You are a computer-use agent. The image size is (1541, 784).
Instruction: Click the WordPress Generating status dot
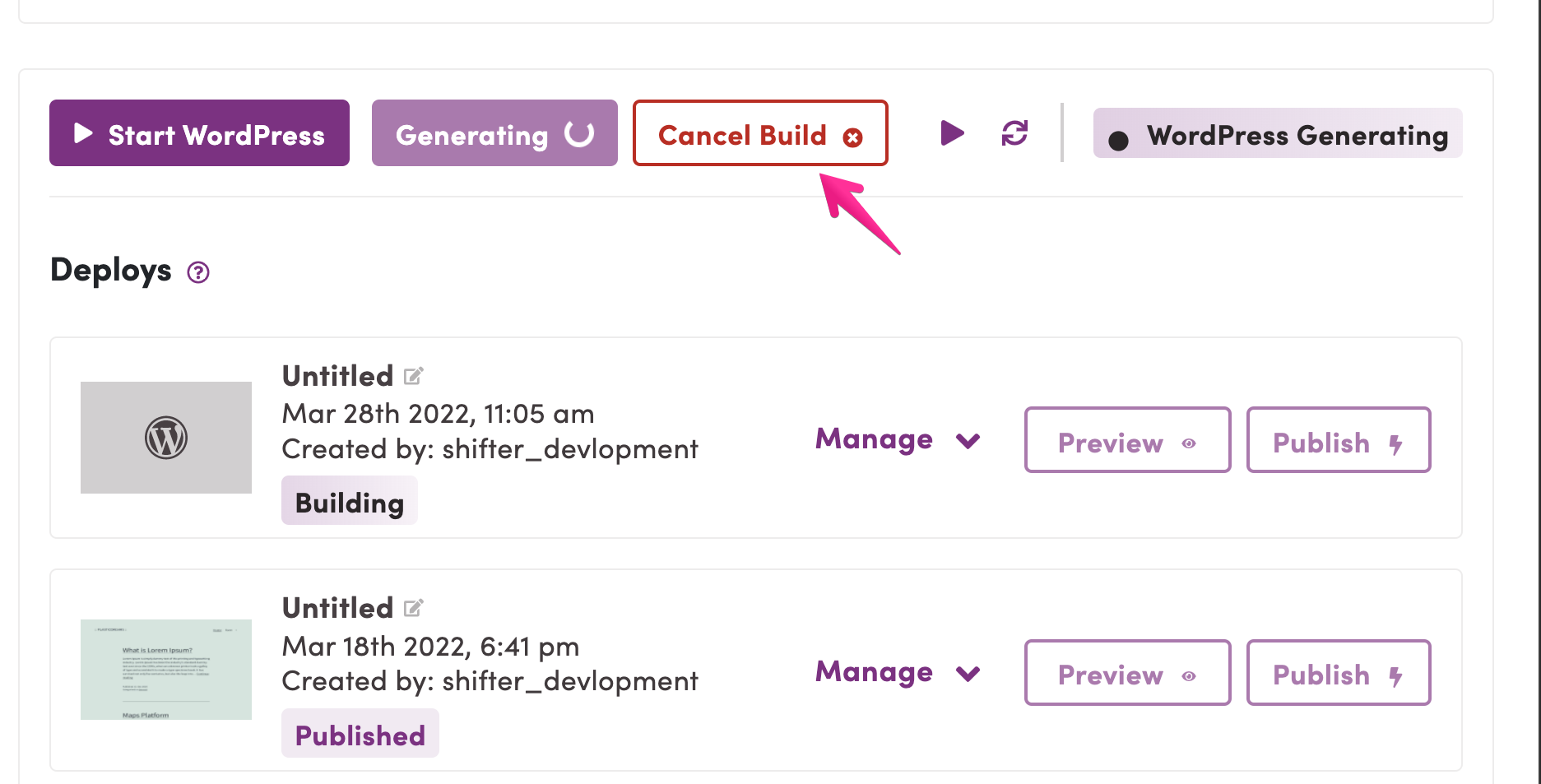pos(1118,141)
